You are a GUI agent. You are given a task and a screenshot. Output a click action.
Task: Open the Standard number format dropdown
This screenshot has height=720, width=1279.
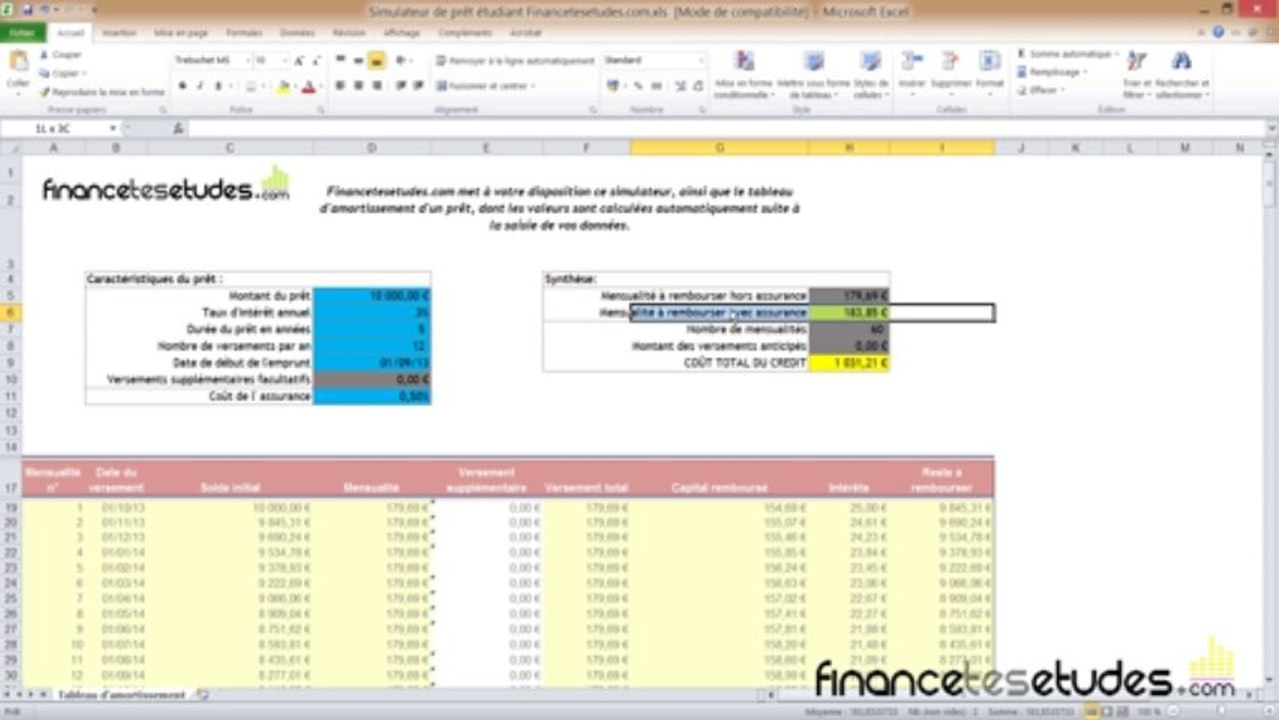(x=701, y=61)
